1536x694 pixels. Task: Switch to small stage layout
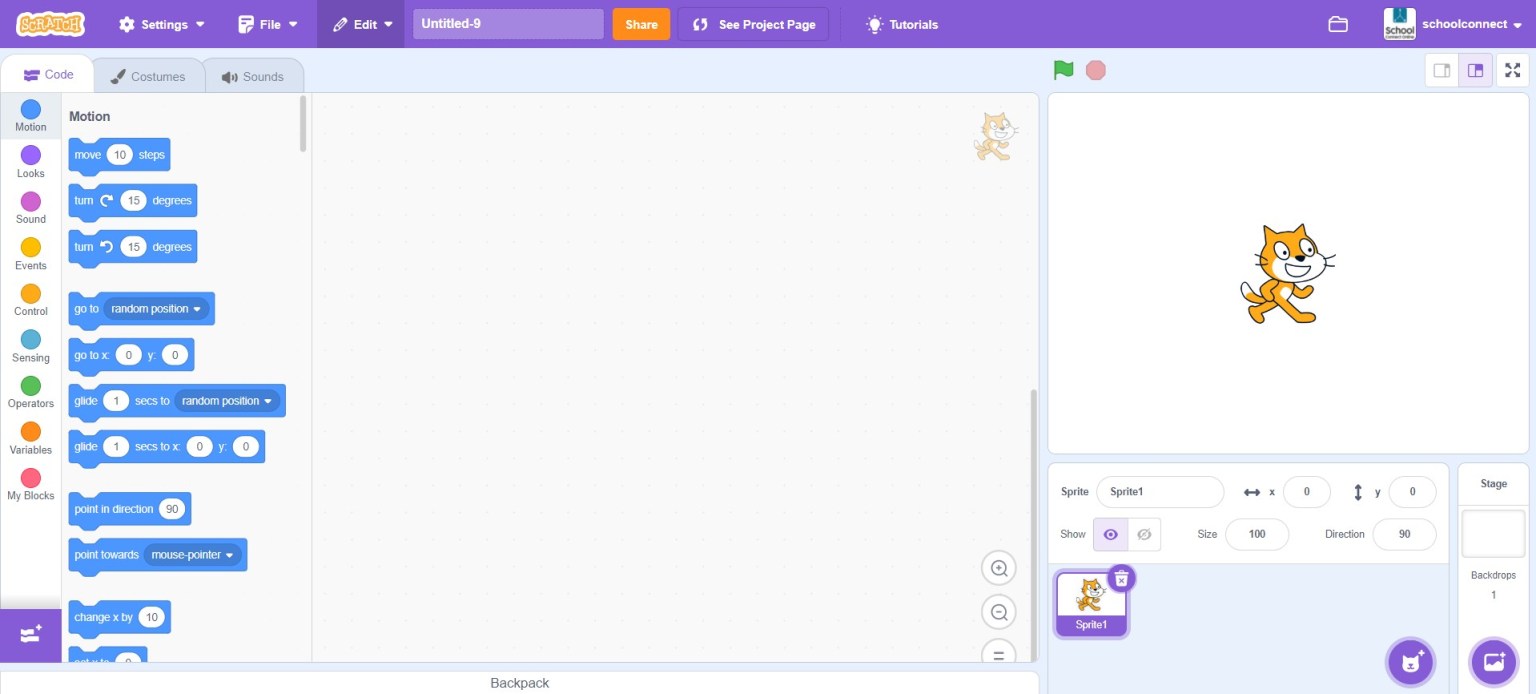click(1442, 70)
